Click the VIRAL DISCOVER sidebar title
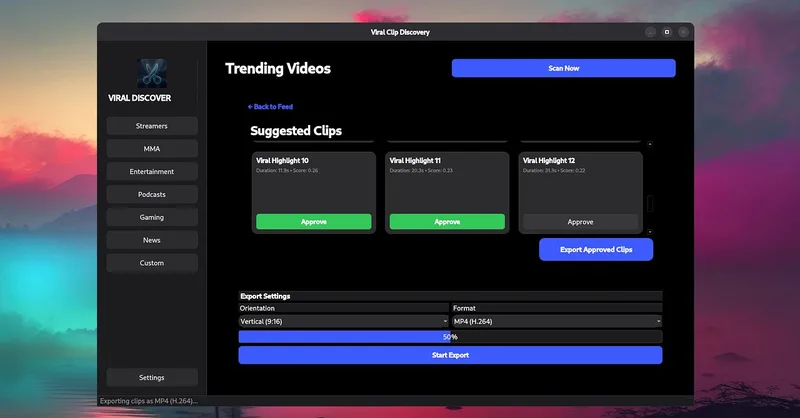Viewport: 800px width, 418px height. 139,98
